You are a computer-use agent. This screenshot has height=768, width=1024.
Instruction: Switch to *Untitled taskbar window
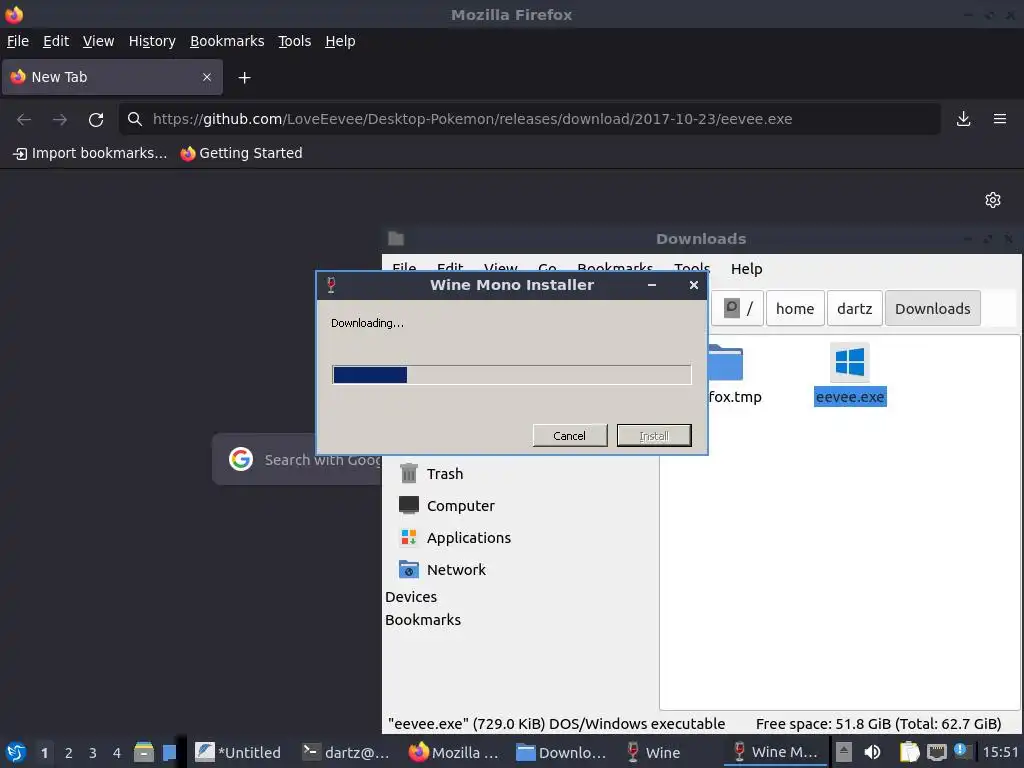point(239,752)
